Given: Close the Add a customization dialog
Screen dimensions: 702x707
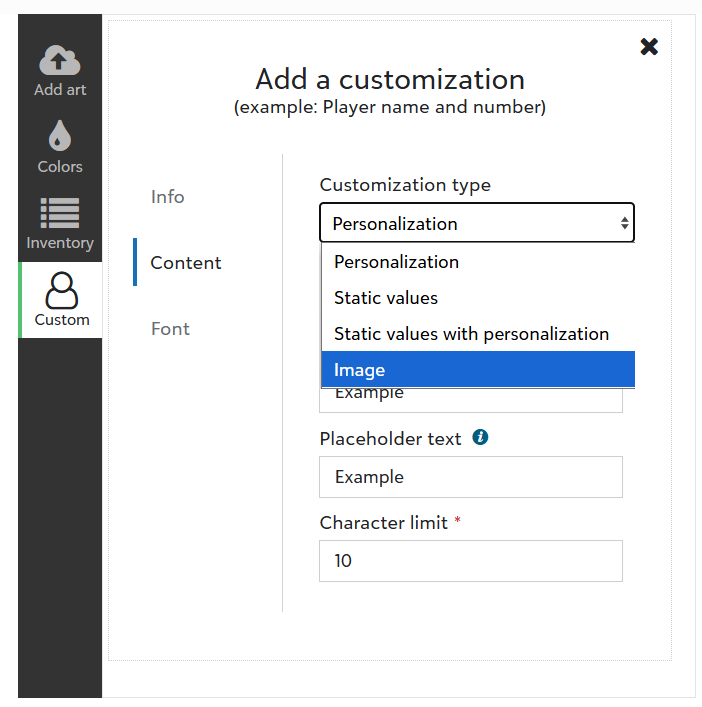Looking at the screenshot, I should click(649, 46).
